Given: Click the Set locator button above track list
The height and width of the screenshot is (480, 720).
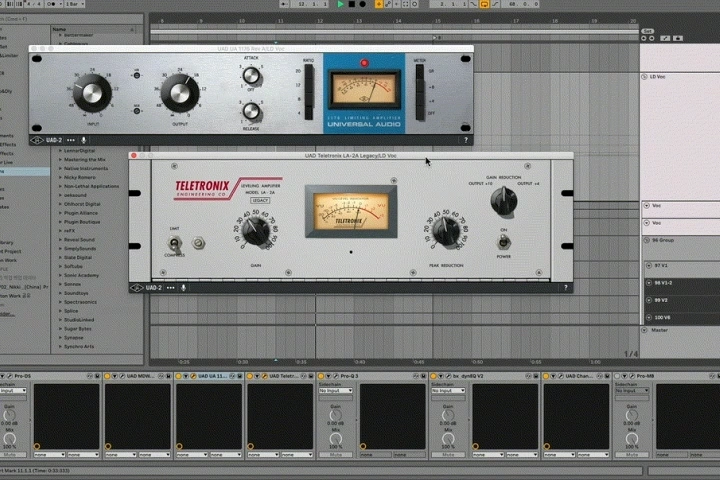Looking at the screenshot, I should [x=647, y=31].
